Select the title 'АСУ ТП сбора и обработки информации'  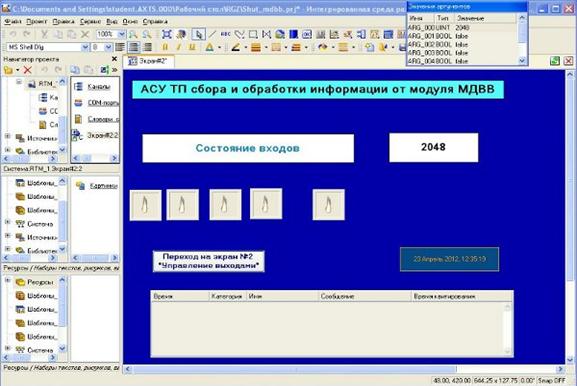point(318,89)
